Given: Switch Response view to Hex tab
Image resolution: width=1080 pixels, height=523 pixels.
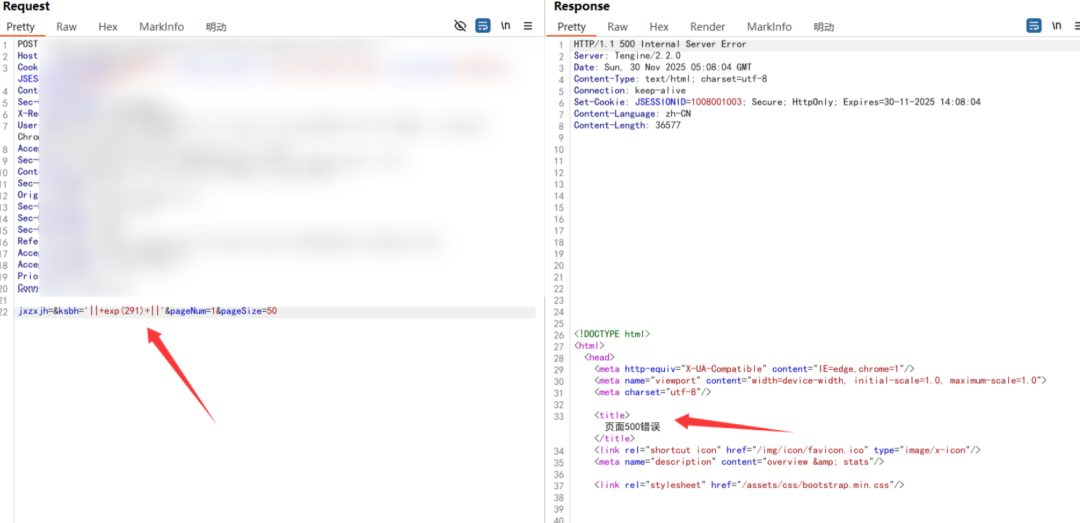Looking at the screenshot, I should pyautogui.click(x=659, y=27).
